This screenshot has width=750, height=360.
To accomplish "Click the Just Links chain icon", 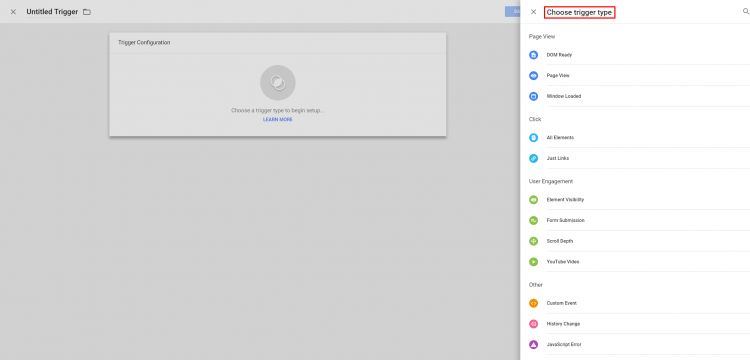I will pyautogui.click(x=533, y=158).
